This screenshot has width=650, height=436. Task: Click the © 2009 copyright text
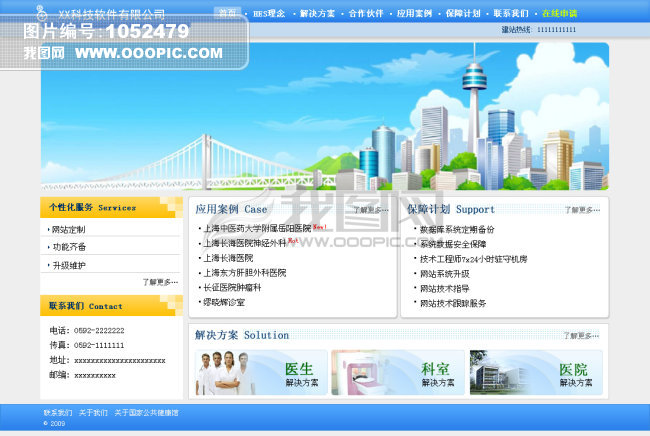pyautogui.click(x=54, y=424)
